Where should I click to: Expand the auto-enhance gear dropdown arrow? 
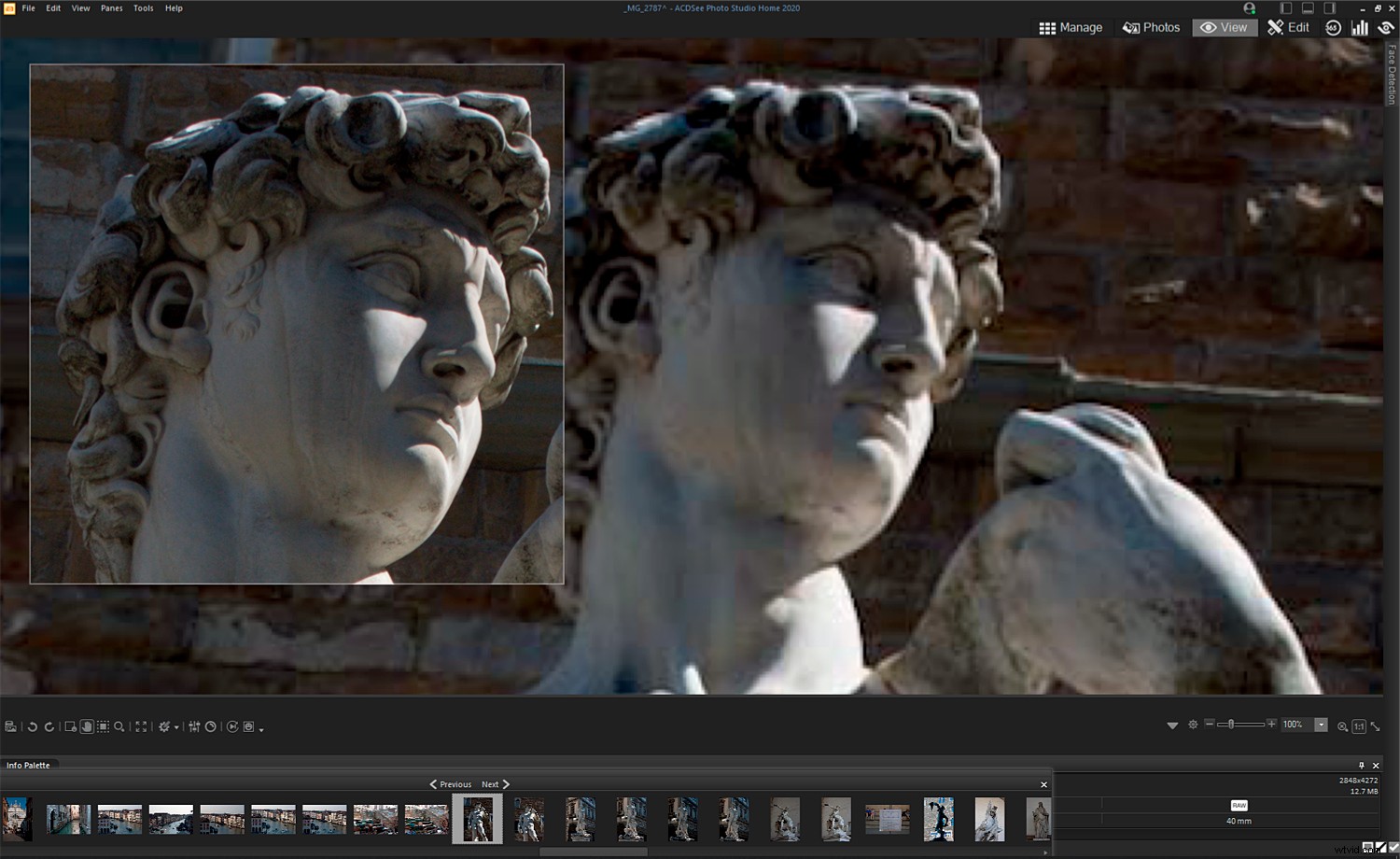point(176,726)
